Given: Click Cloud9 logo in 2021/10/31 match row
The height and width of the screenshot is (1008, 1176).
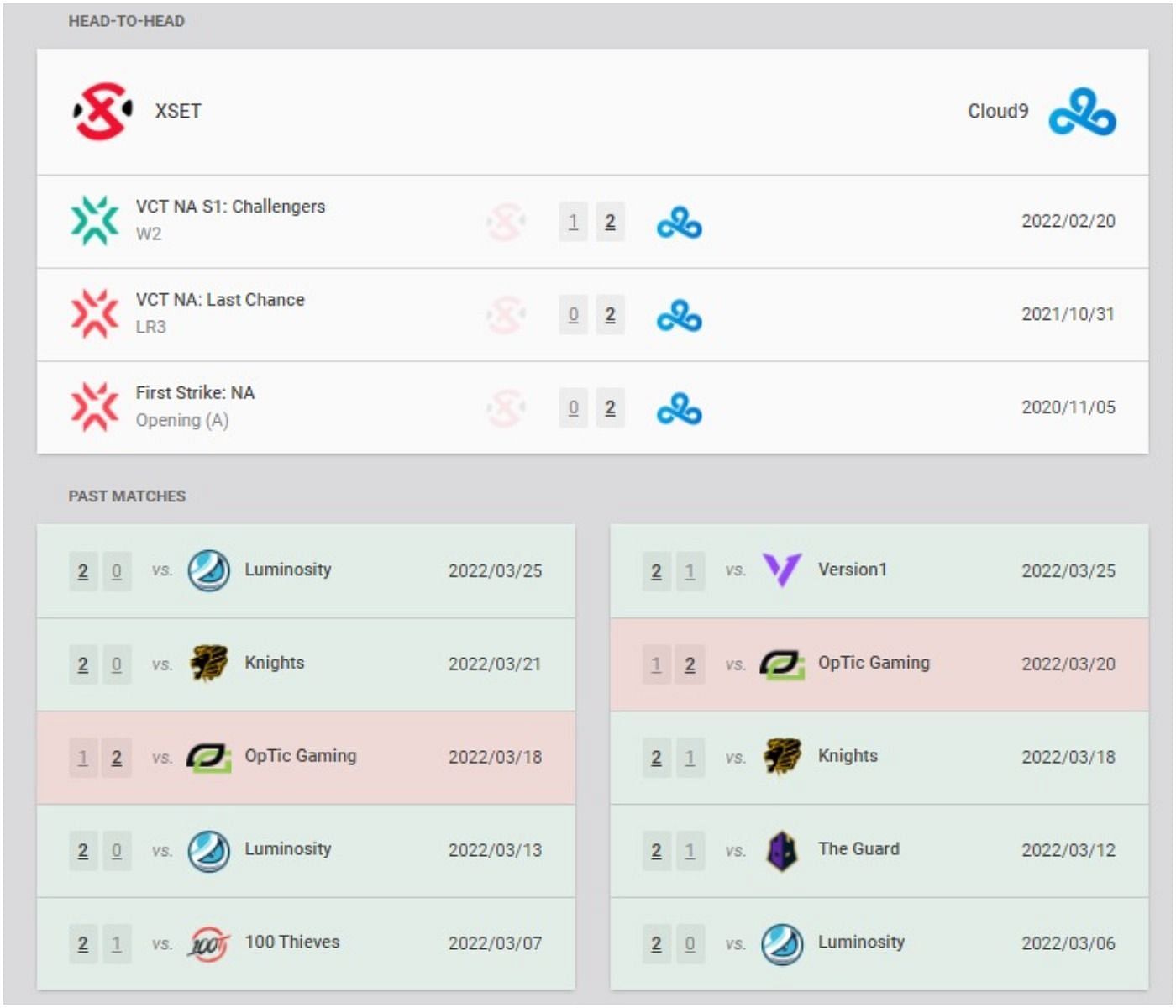Looking at the screenshot, I should pyautogui.click(x=679, y=316).
